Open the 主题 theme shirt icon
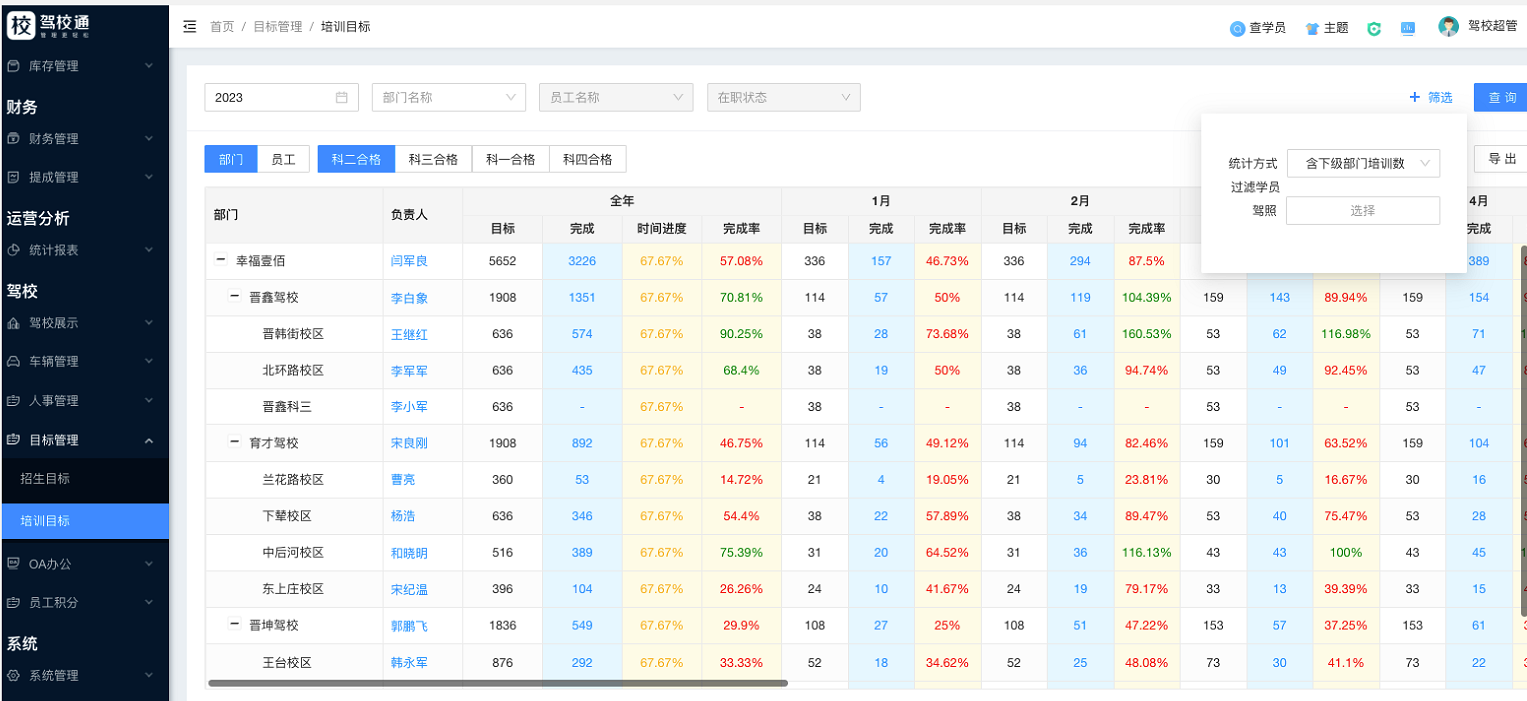 pos(1312,29)
